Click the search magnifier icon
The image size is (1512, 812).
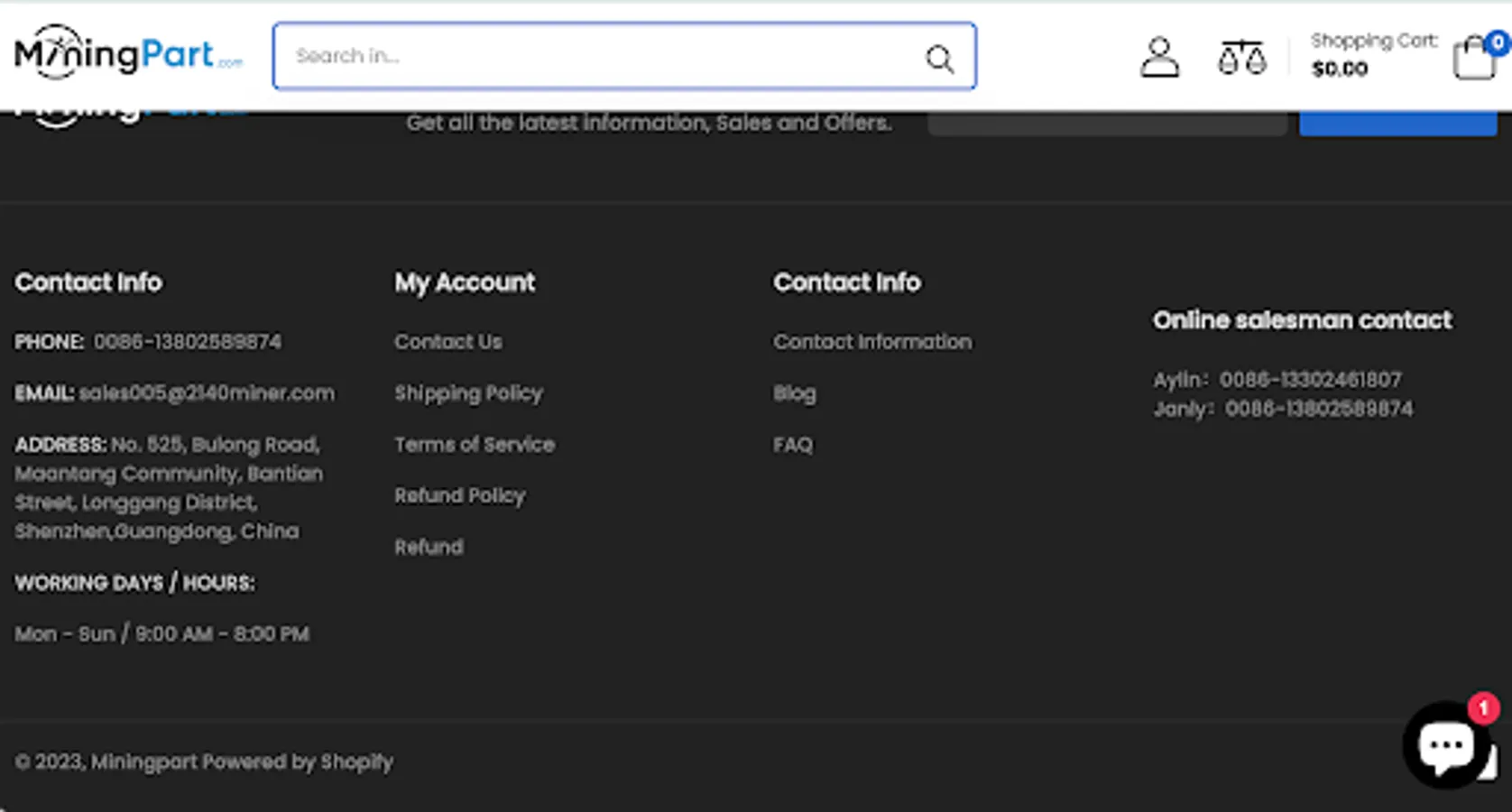939,59
